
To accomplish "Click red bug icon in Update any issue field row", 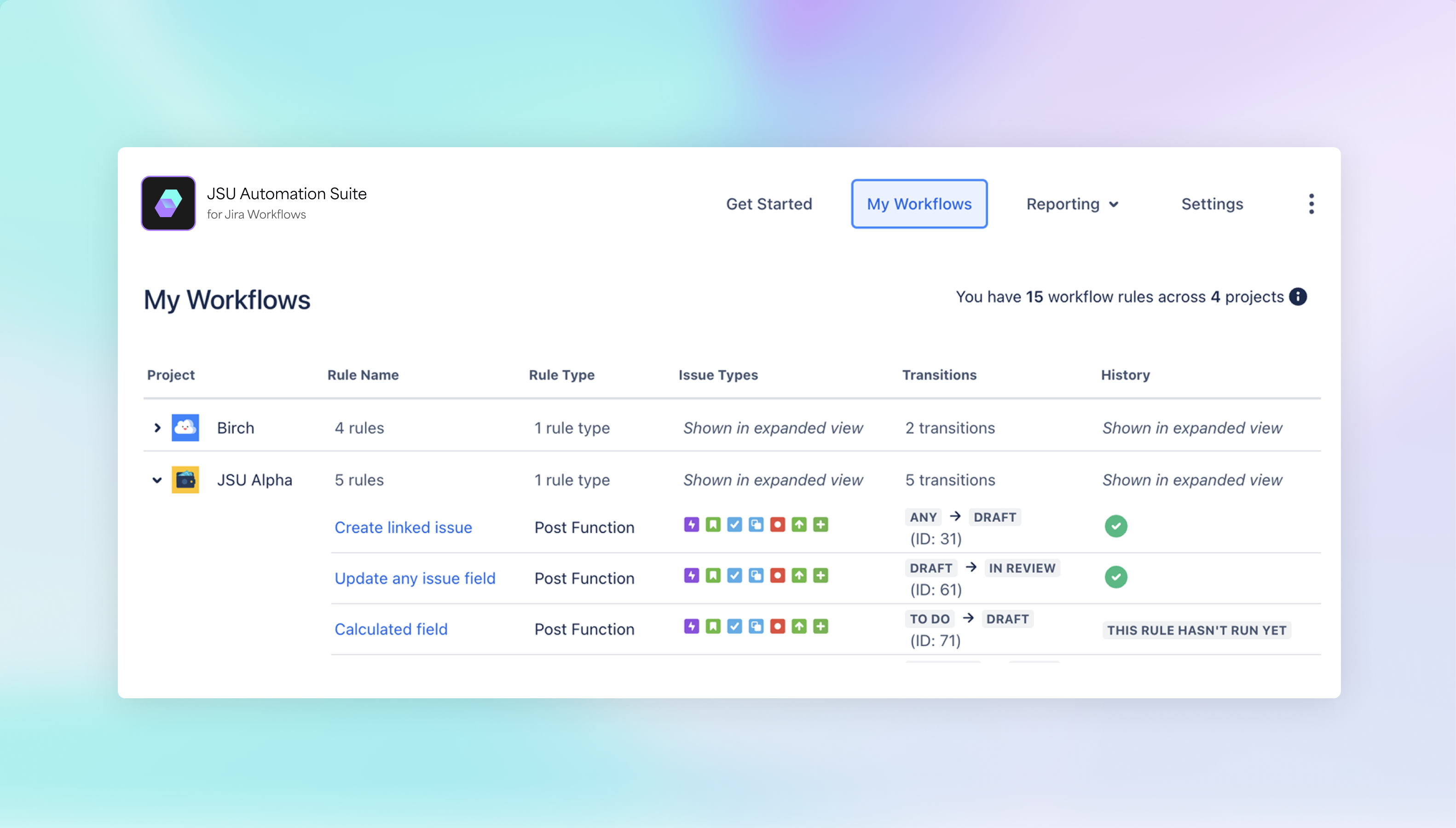I will tap(778, 575).
